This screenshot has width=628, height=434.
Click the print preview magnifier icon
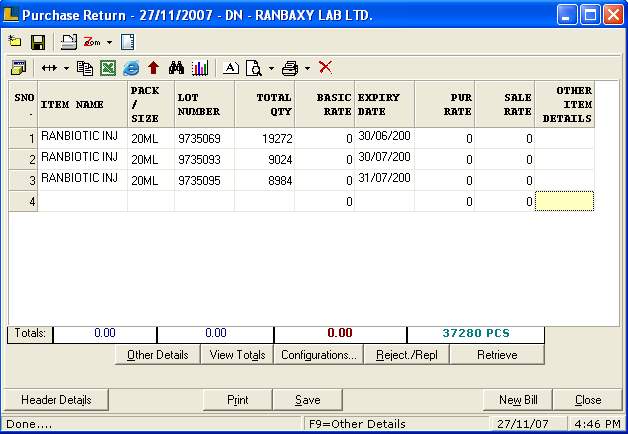coord(254,68)
